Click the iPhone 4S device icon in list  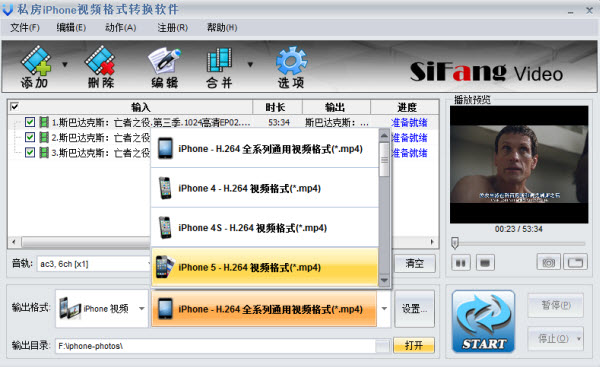(165, 227)
